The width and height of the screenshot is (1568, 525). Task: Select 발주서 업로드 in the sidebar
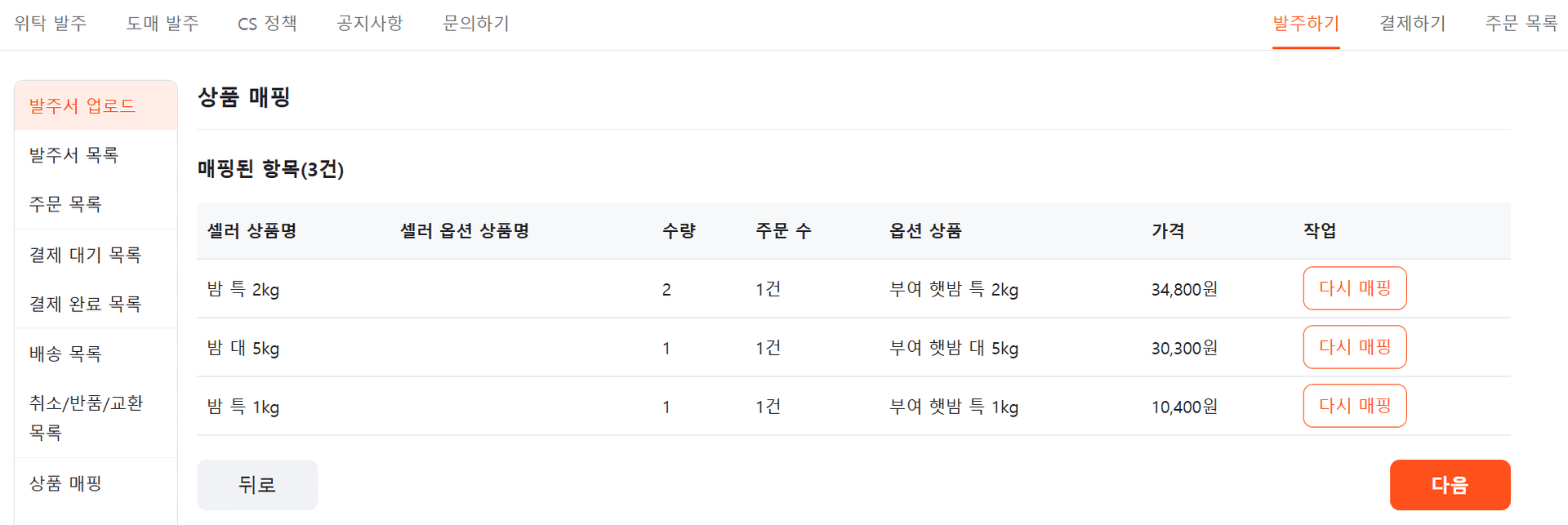tap(82, 105)
